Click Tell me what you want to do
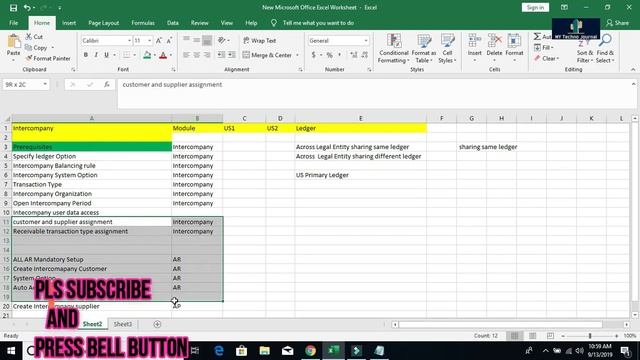The image size is (640, 360). pos(318,23)
